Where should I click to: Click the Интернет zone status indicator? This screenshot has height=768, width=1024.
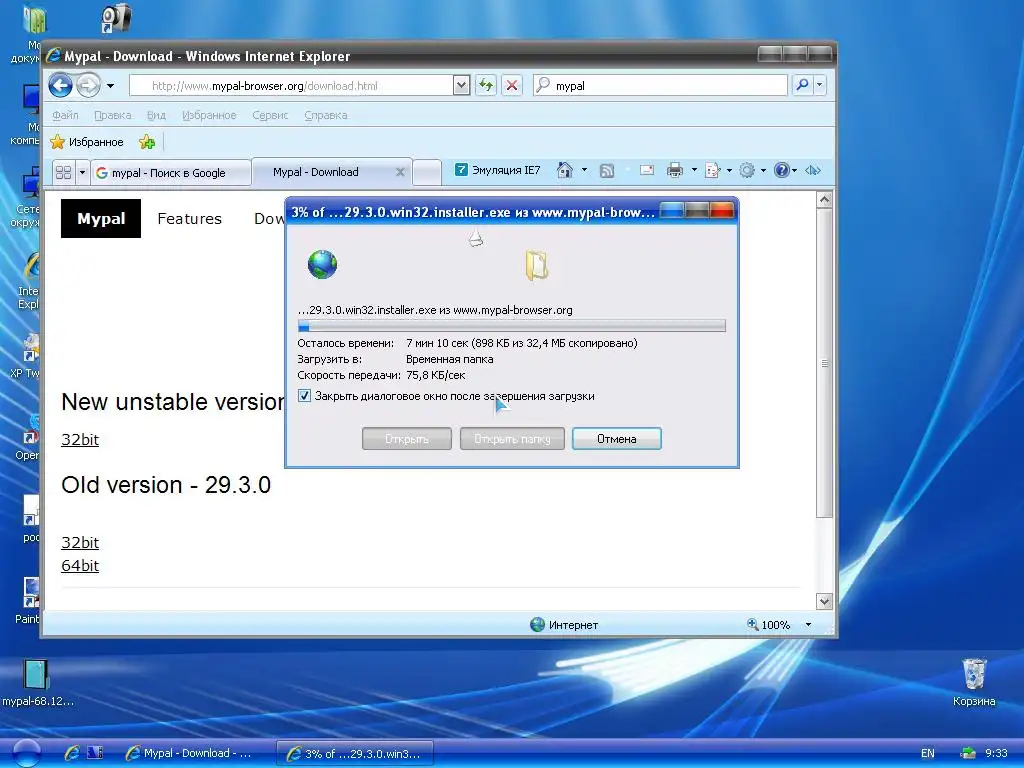coord(564,625)
